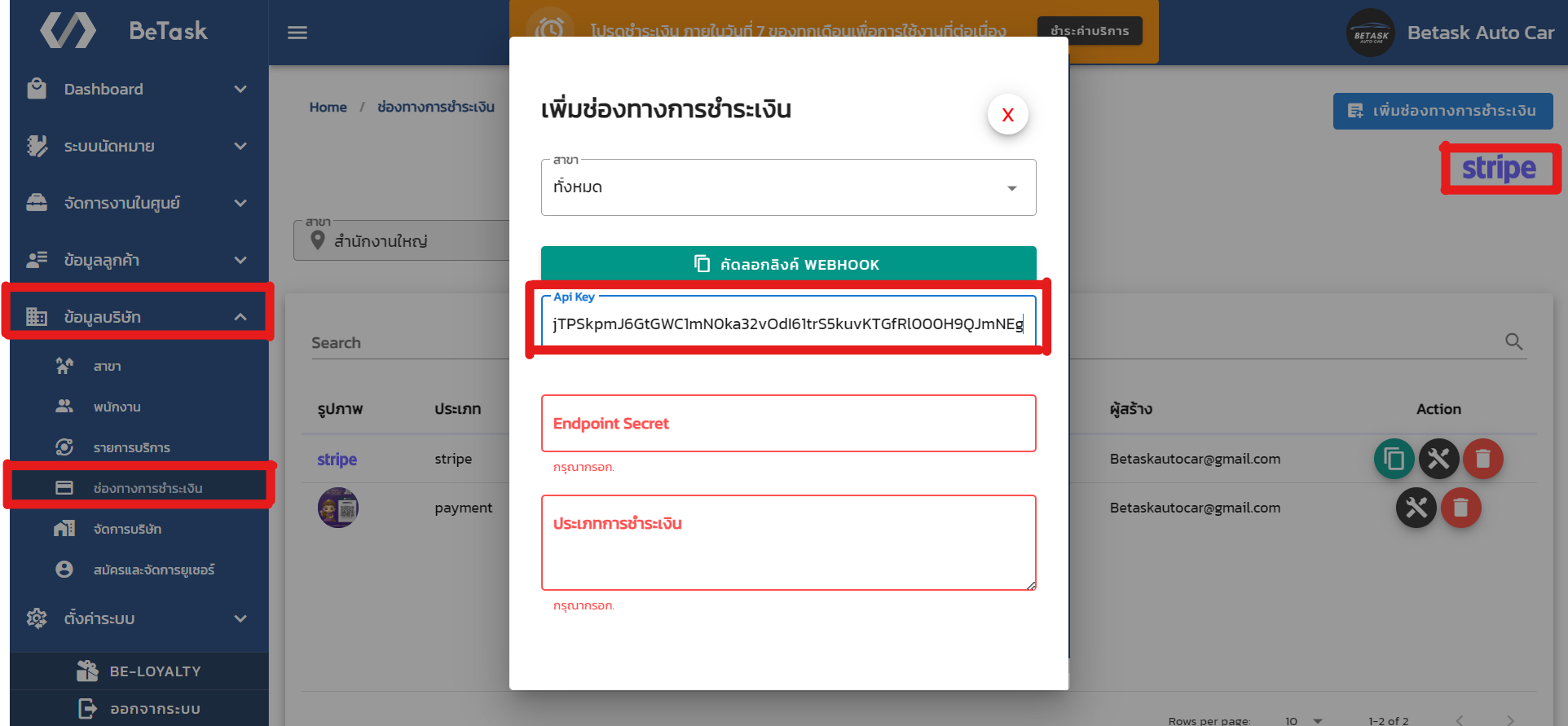Image resolution: width=1568 pixels, height=726 pixels.
Task: Click the edit tools icon in payment row
Action: tap(1416, 508)
